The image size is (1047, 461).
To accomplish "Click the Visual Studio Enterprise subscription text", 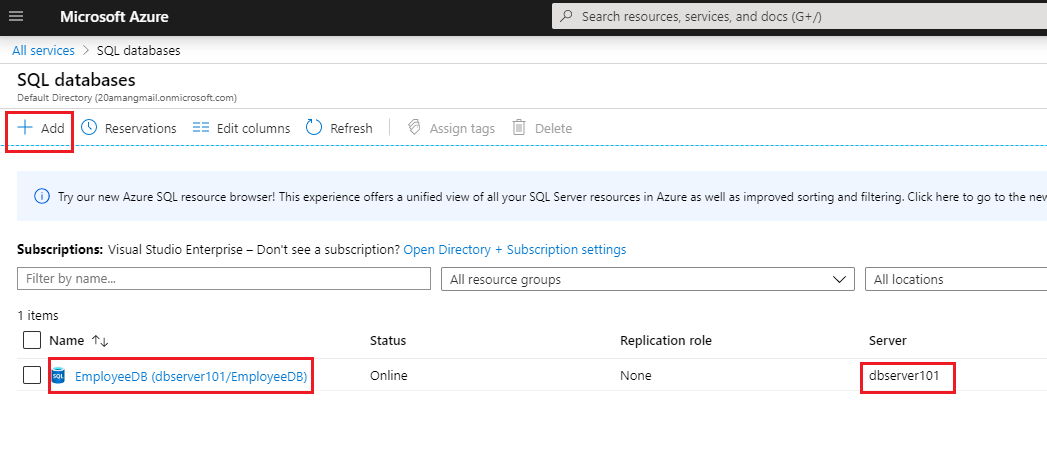I will click(x=176, y=249).
